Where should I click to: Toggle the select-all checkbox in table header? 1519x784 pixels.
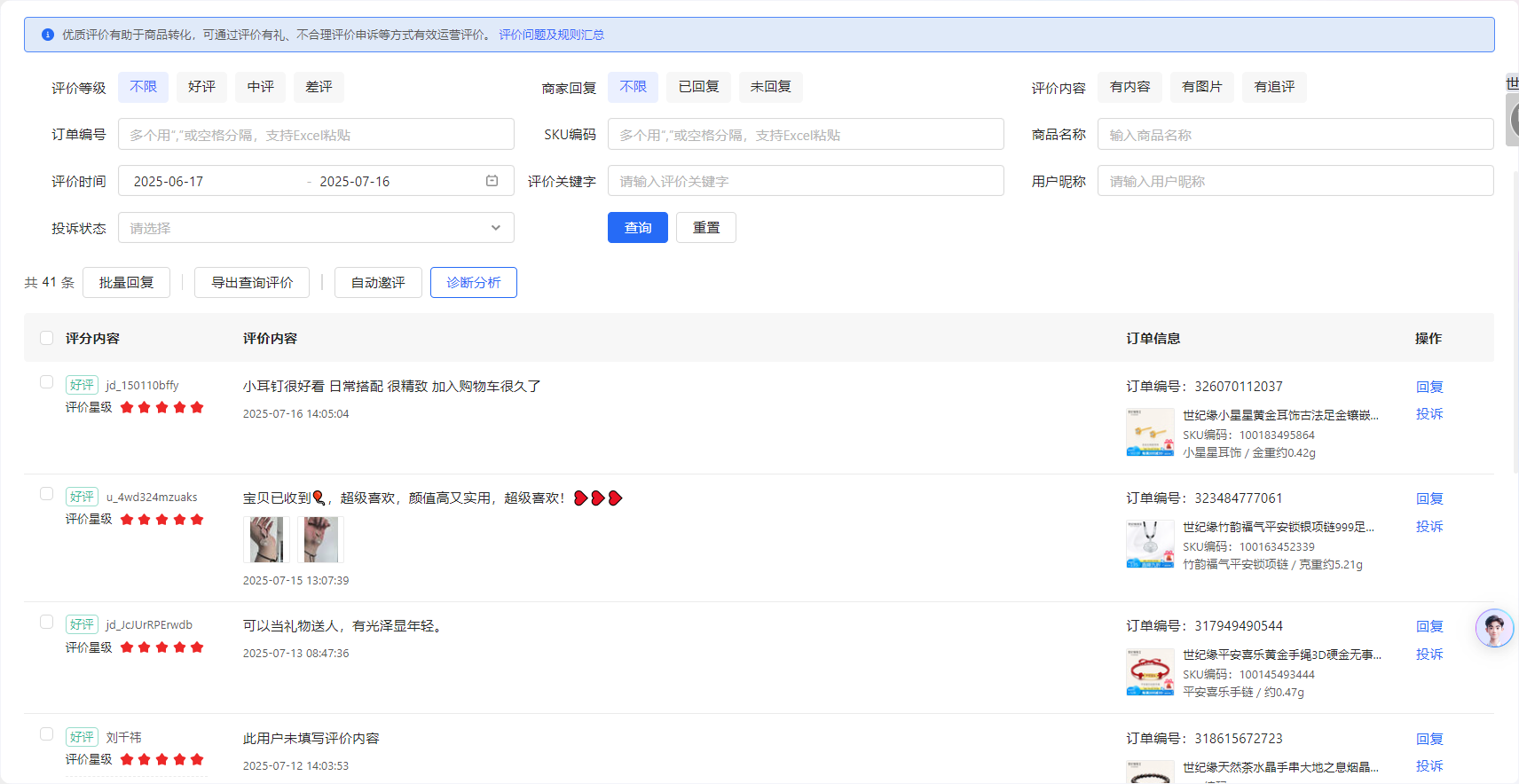point(47,338)
